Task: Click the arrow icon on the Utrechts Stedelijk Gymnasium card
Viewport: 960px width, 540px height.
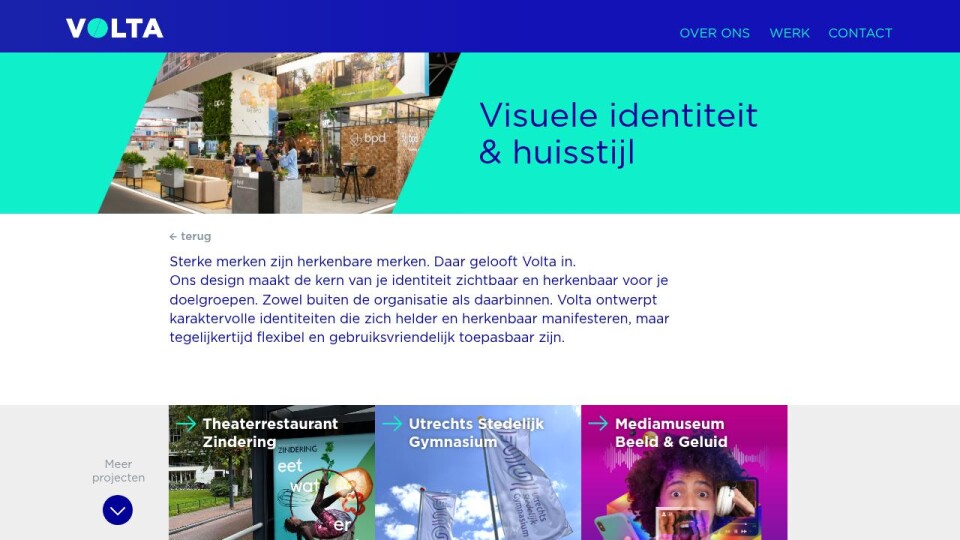Action: coord(392,424)
